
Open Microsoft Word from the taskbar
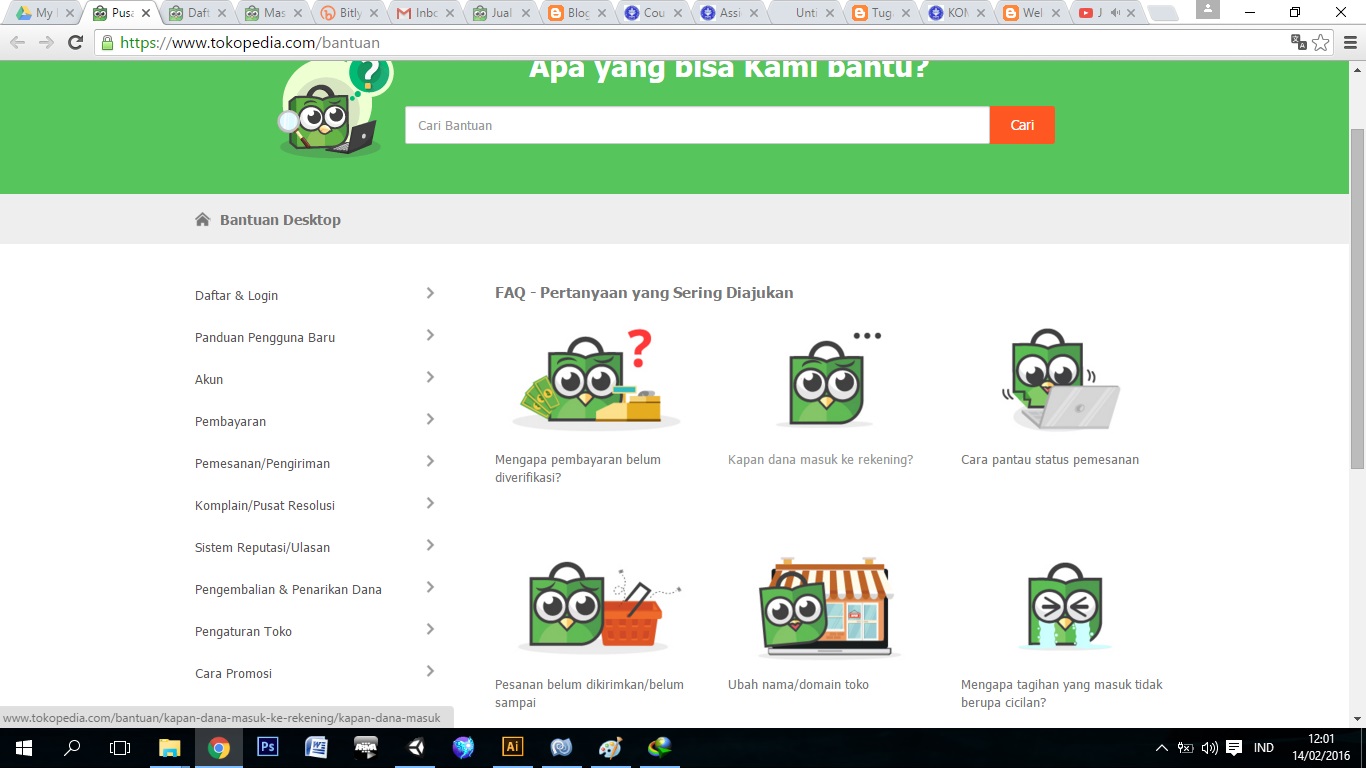[x=316, y=747]
